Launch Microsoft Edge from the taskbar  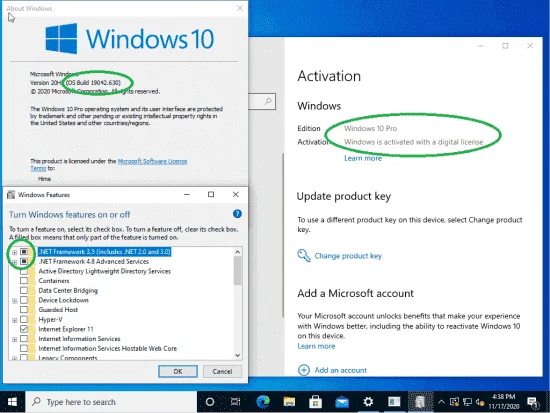click(x=263, y=402)
